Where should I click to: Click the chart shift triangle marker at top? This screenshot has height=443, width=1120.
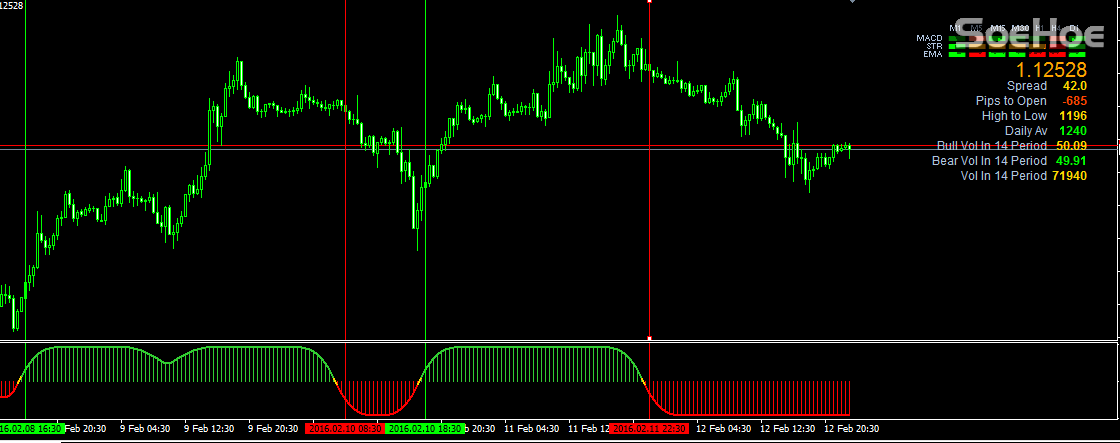(852, 2)
